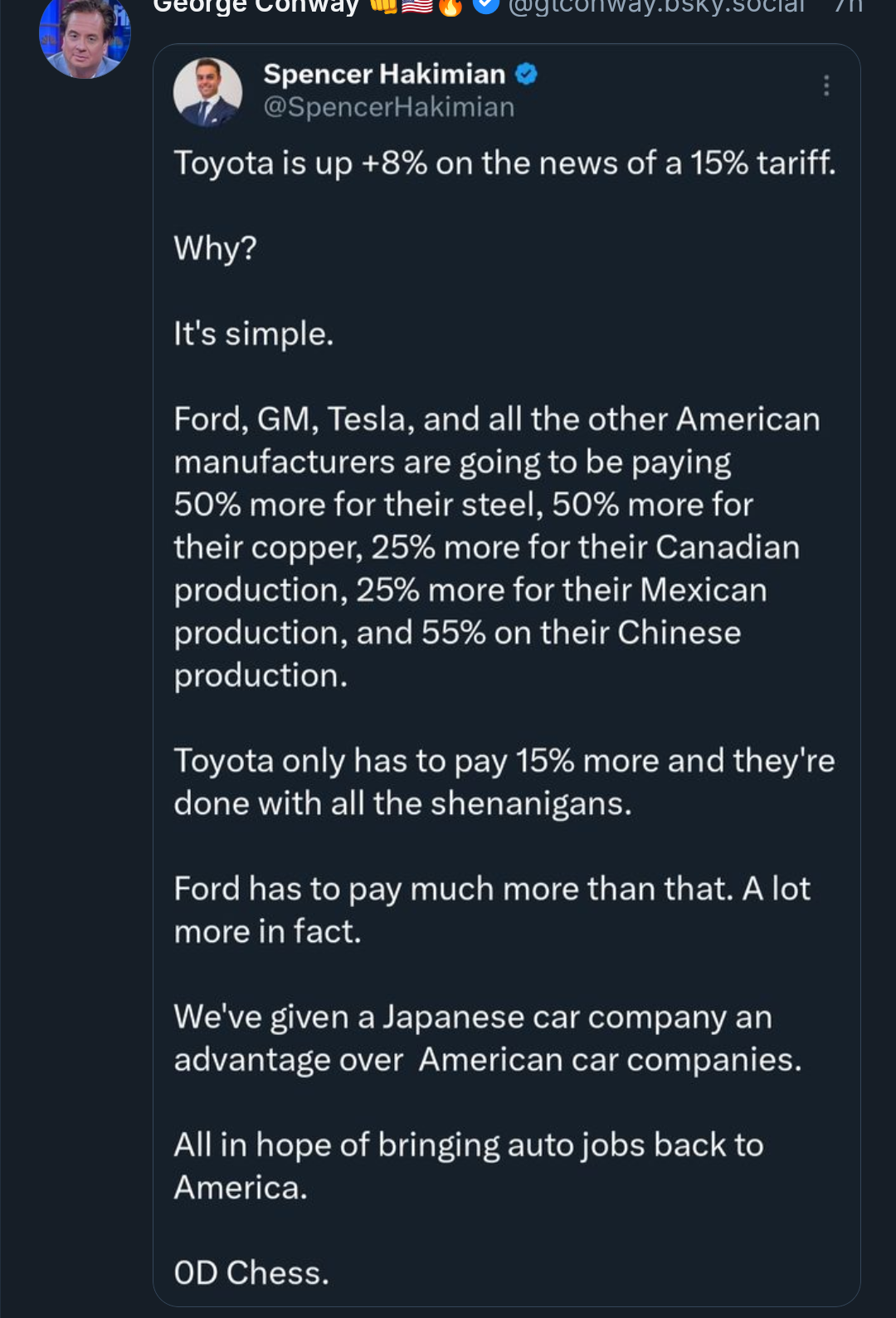
Task: Open the three-dot more options menu
Action: point(826,85)
